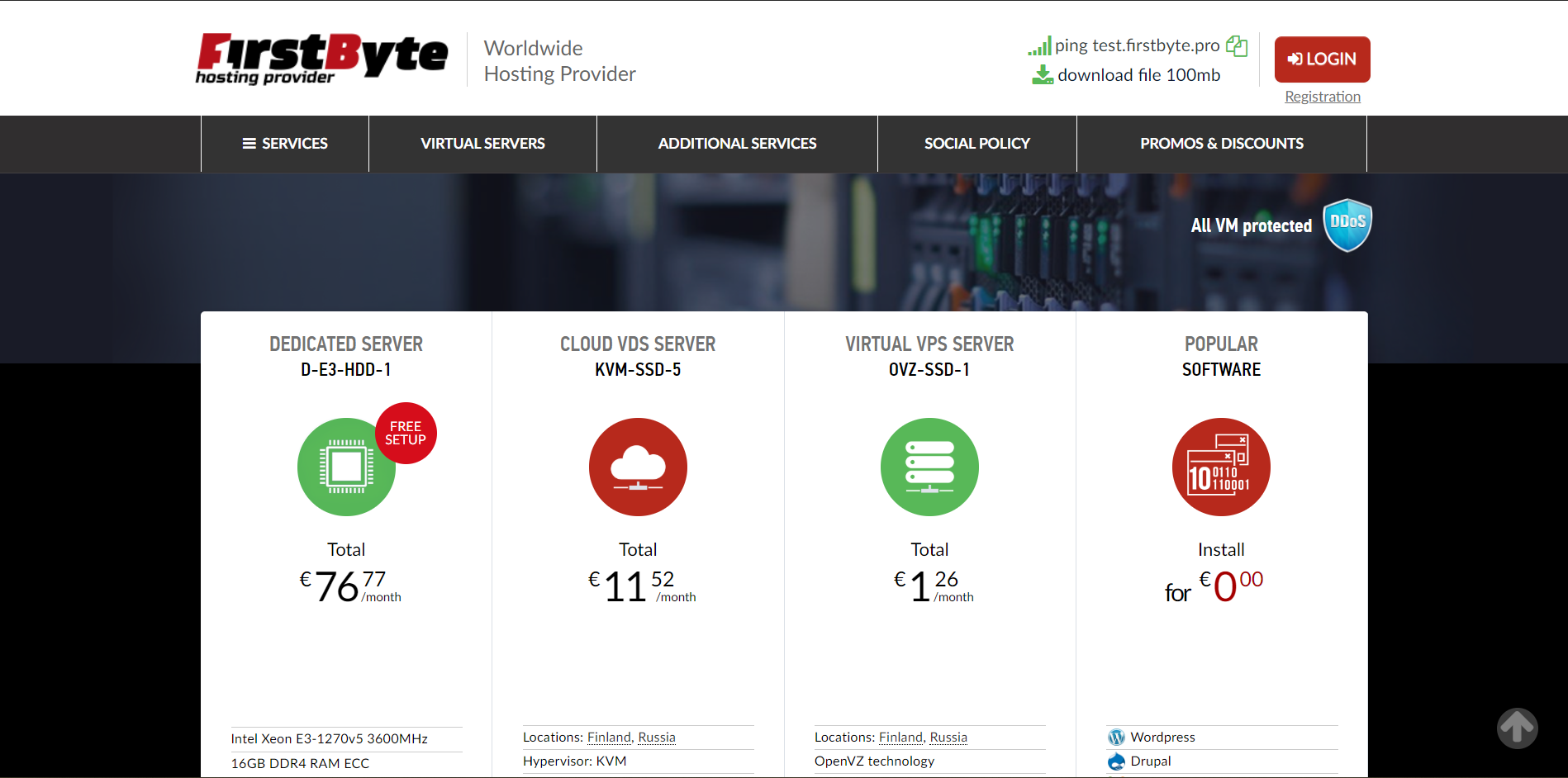
Task: Click the CLOUD VDS SERVER heading
Action: 638,344
